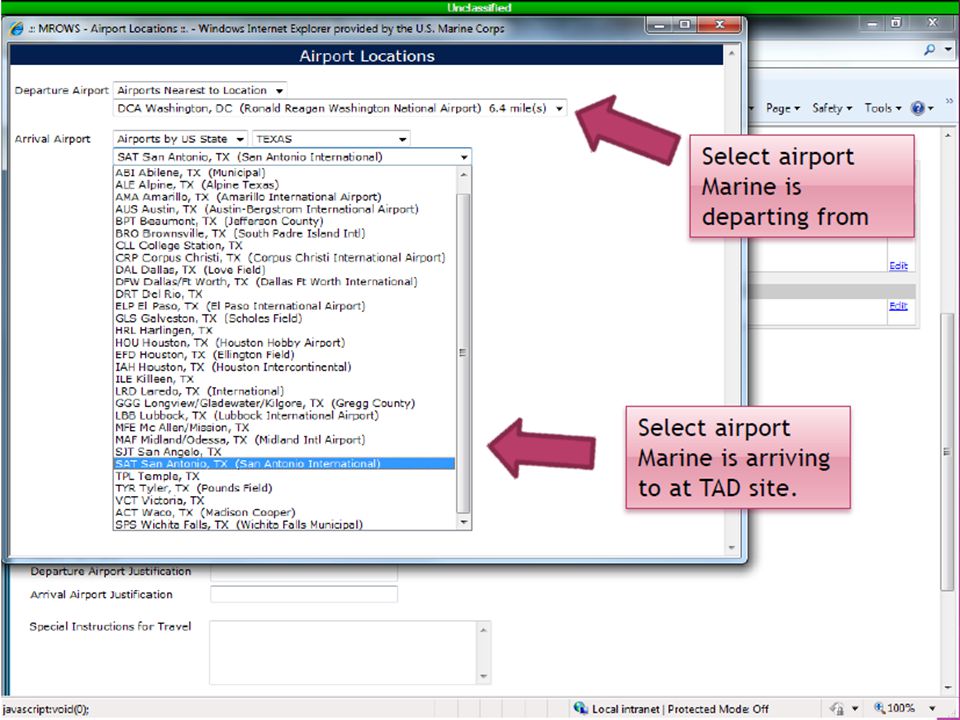The width and height of the screenshot is (960, 720).
Task: Select HOU Houston Hobby Airport
Action: 285,343
